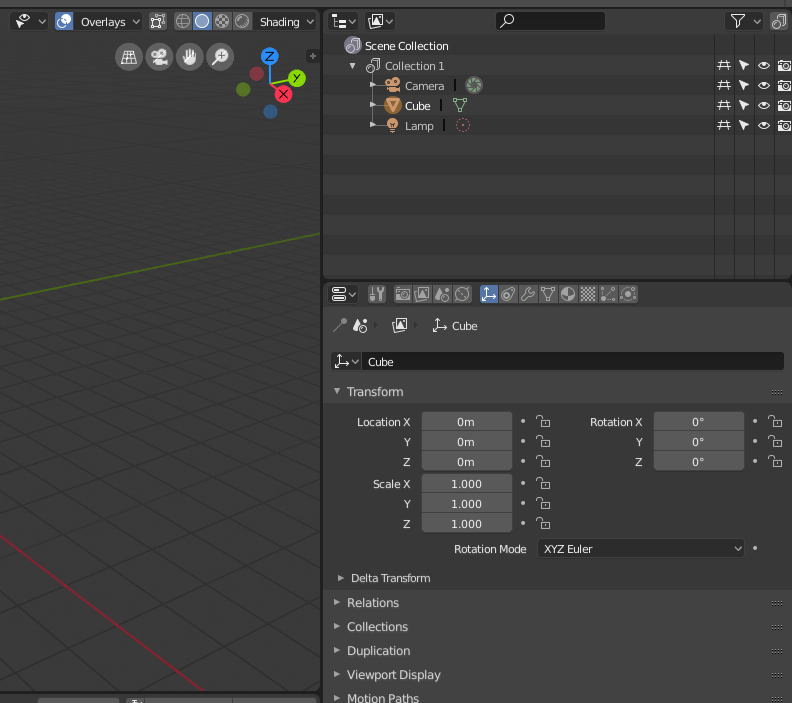Collapse the Transform panel
Screen dimensions: 792x703
tap(337, 391)
